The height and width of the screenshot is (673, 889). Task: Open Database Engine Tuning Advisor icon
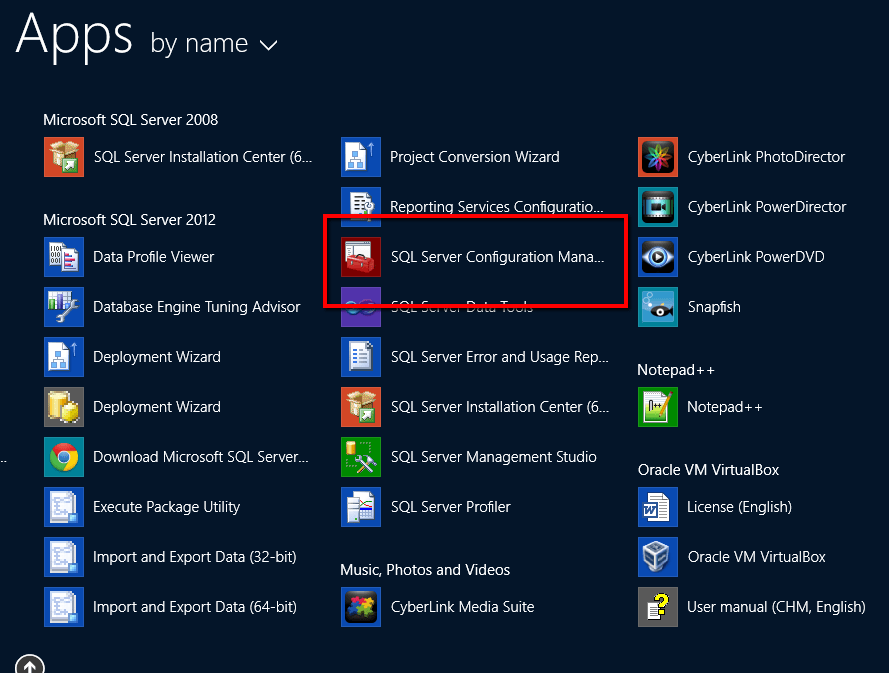tap(64, 307)
